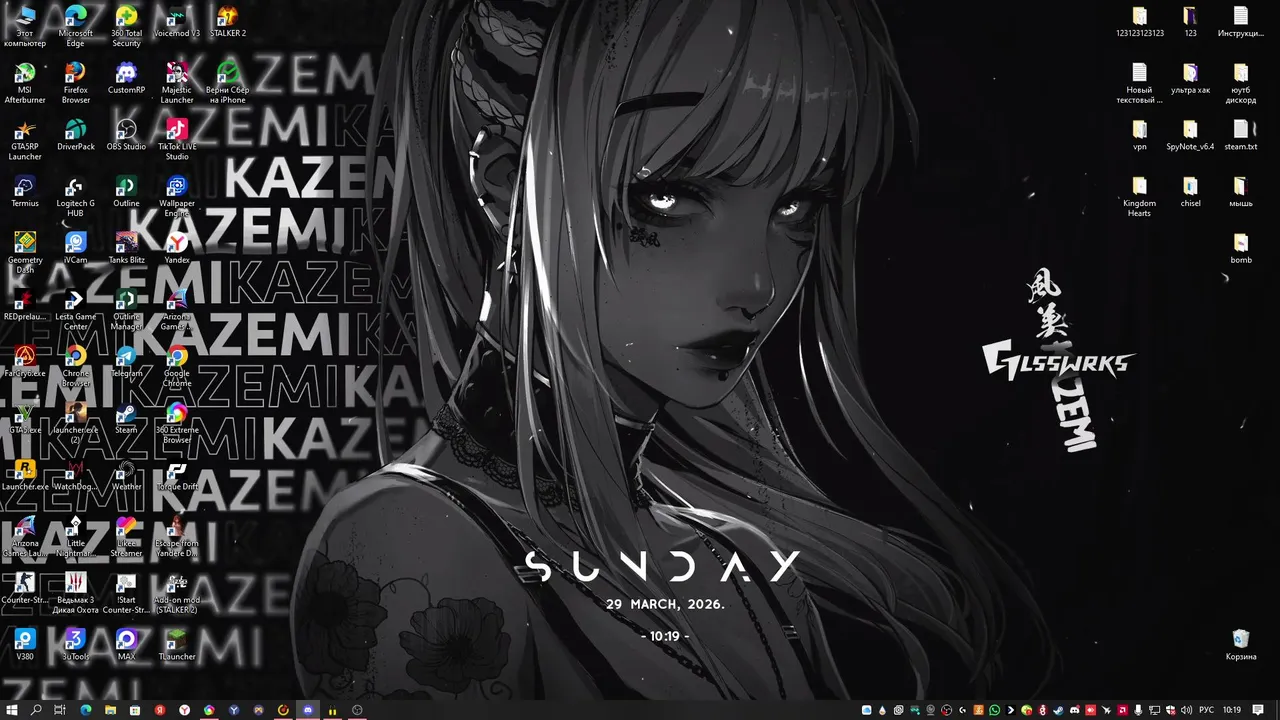1280x720 pixels.
Task: Select the TLauncher desktop icon
Action: click(177, 642)
